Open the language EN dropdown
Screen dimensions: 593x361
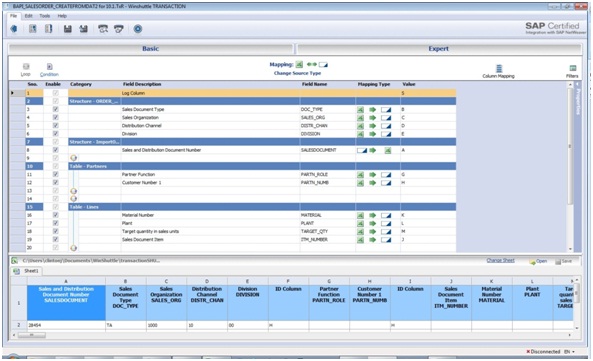(x=569, y=352)
